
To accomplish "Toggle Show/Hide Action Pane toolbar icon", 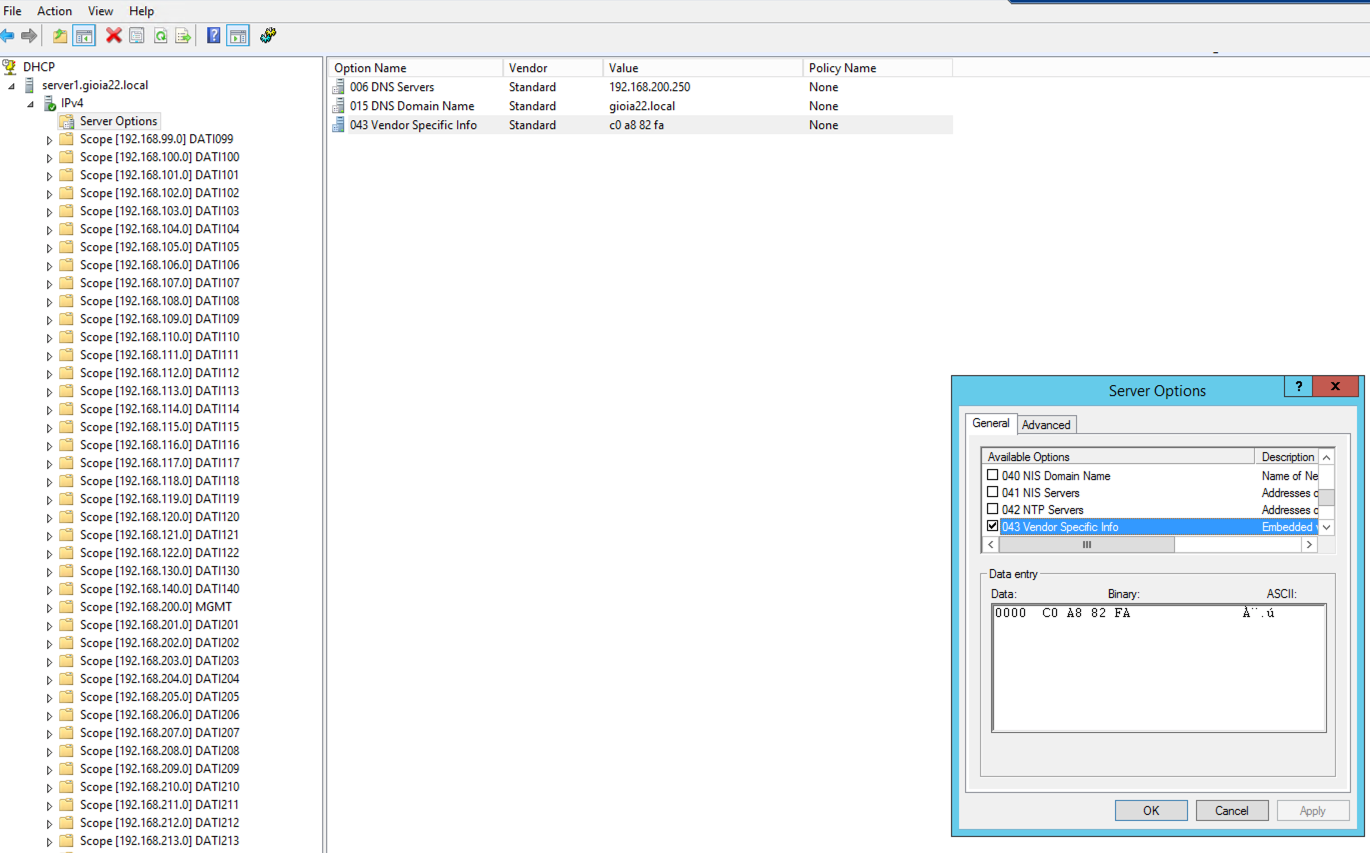I will pos(238,36).
